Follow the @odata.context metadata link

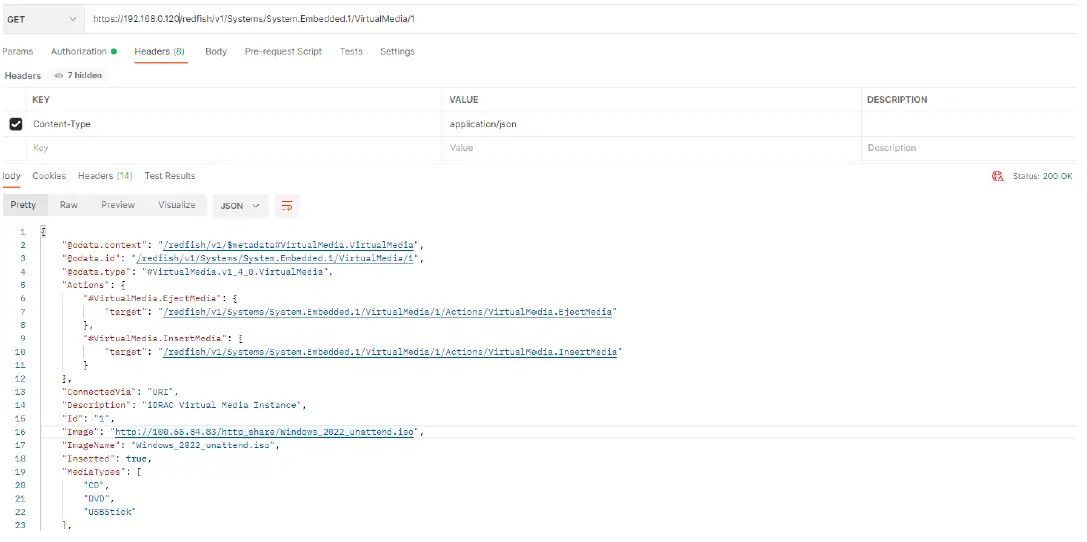pos(289,245)
